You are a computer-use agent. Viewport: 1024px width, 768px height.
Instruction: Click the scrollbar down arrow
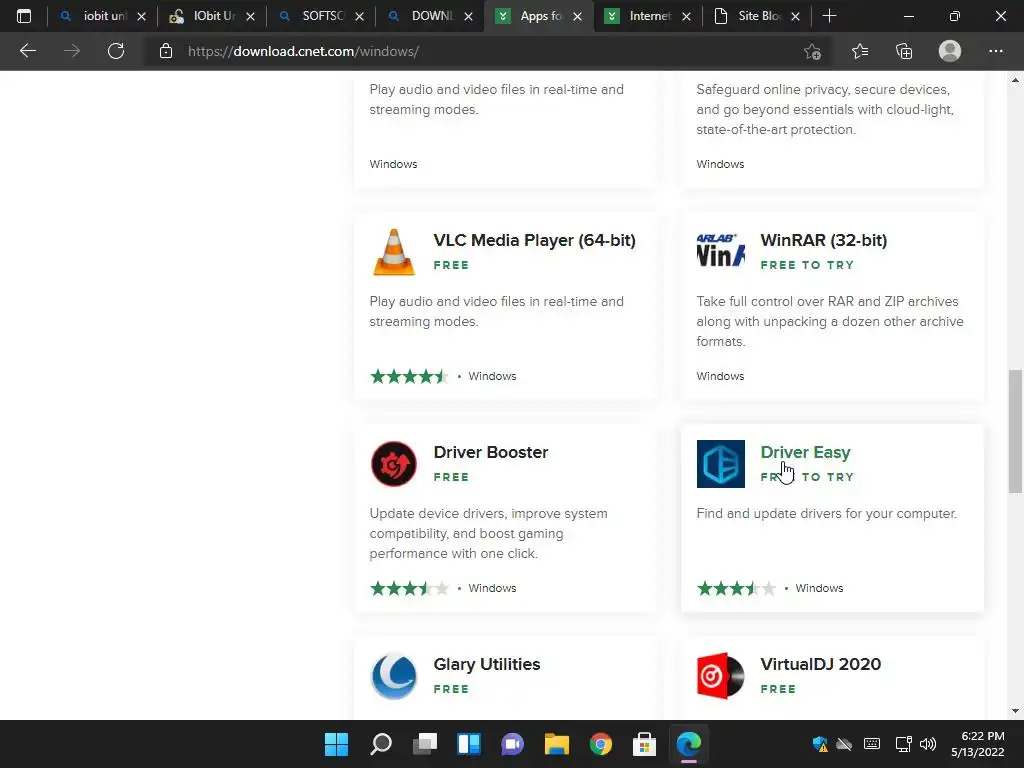point(1015,711)
